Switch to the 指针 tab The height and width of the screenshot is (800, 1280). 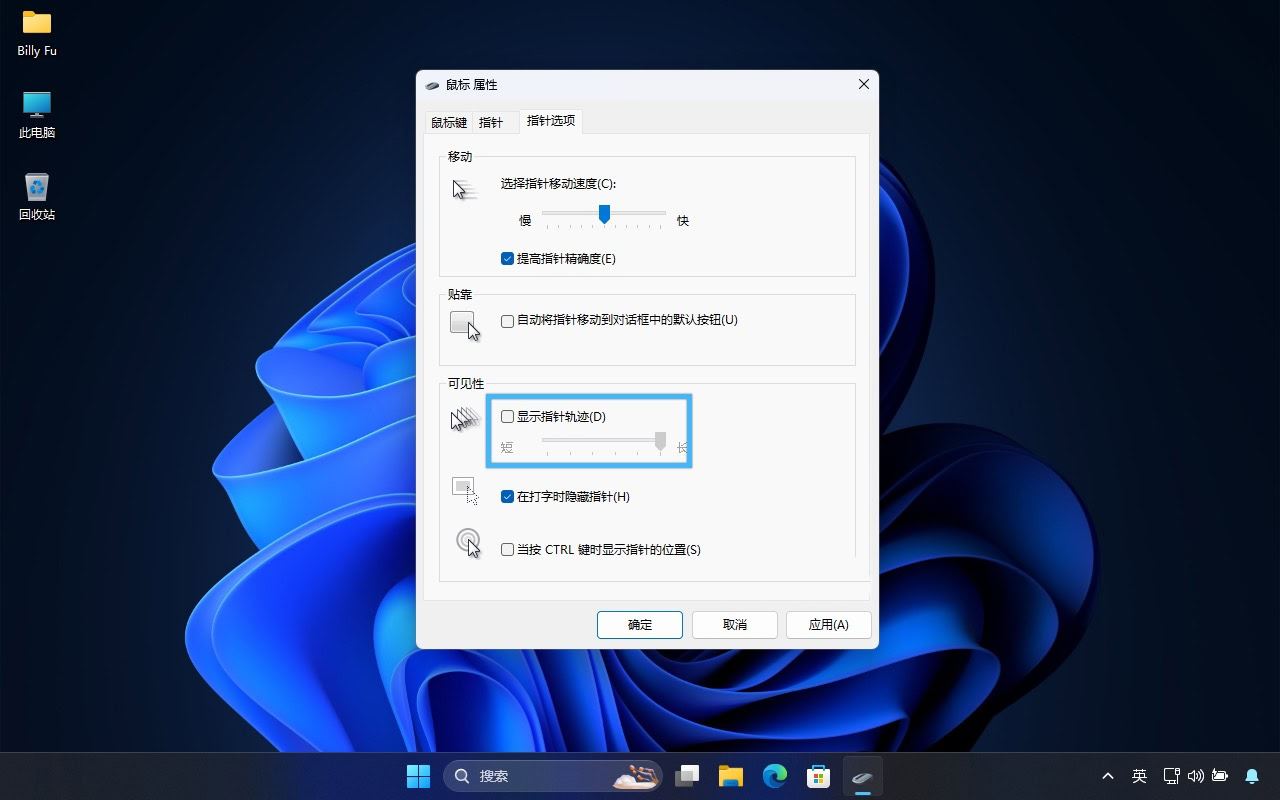tap(491, 123)
